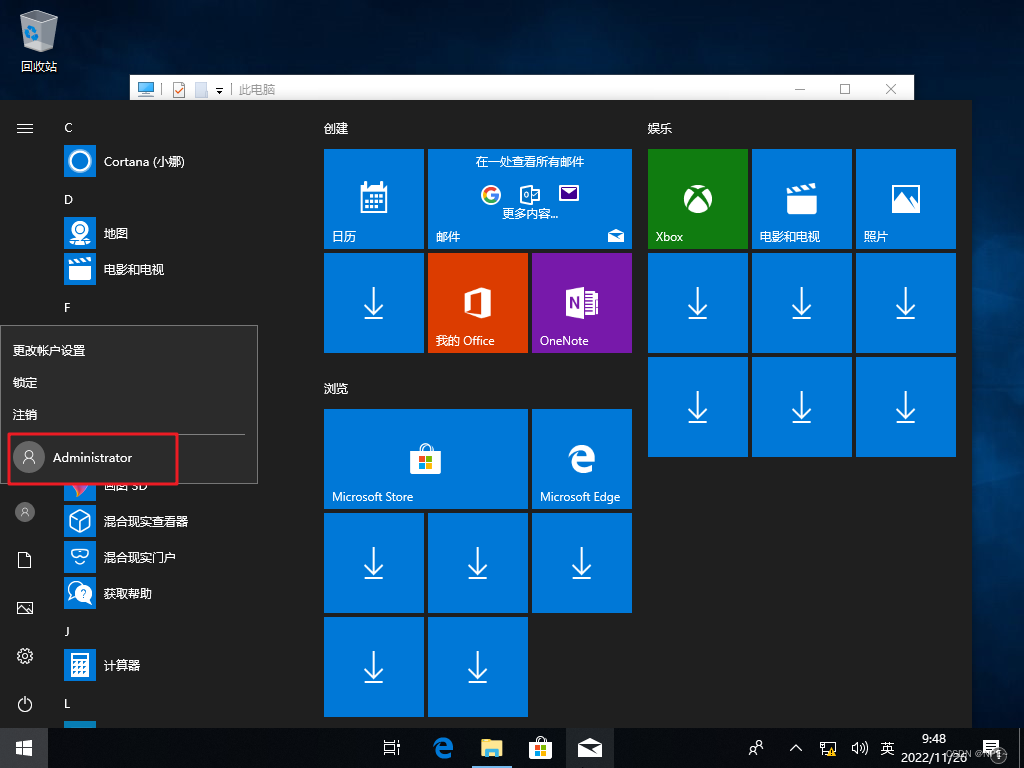Open the 日历 calendar tile
Viewport: 1024px width, 768px height.
(x=374, y=199)
